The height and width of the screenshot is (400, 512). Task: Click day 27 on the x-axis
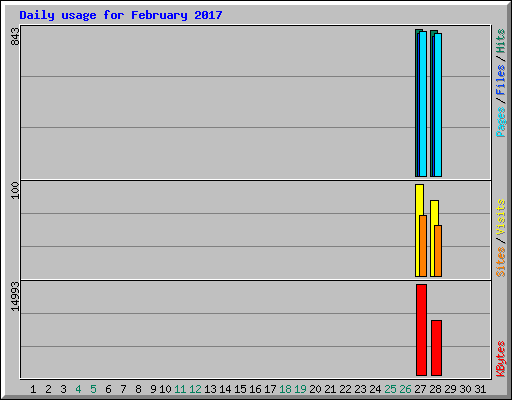pos(420,389)
